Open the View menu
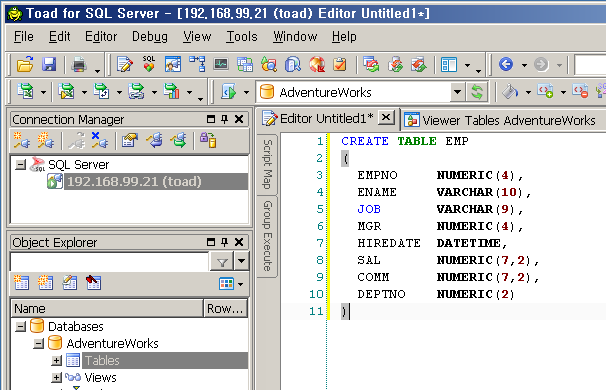 coord(197,37)
